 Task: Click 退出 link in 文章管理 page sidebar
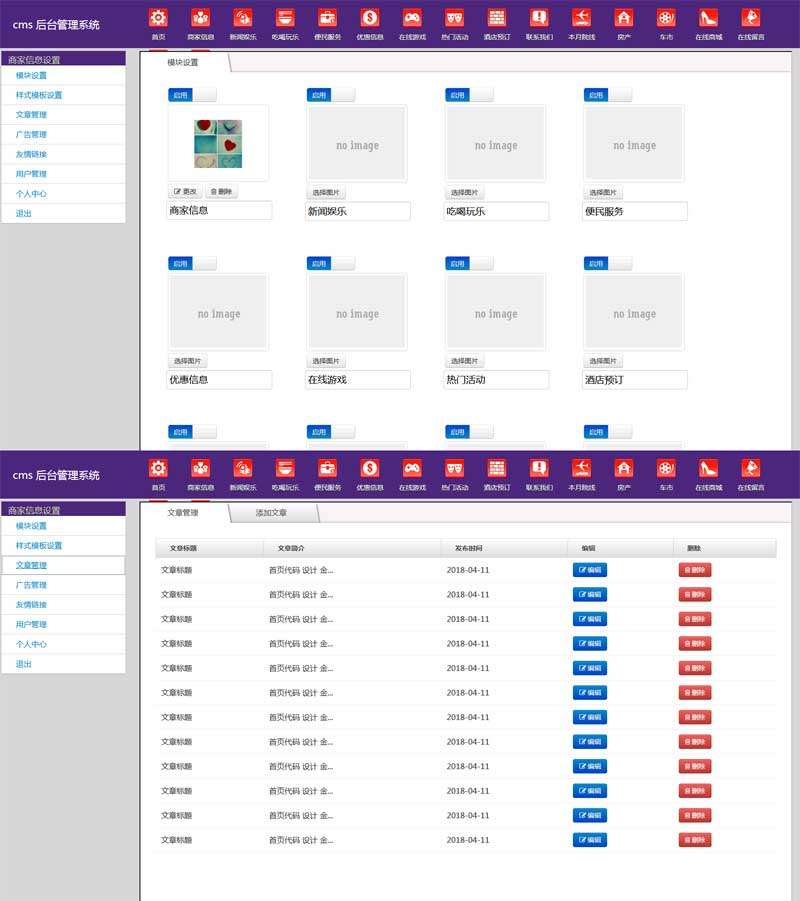point(23,664)
